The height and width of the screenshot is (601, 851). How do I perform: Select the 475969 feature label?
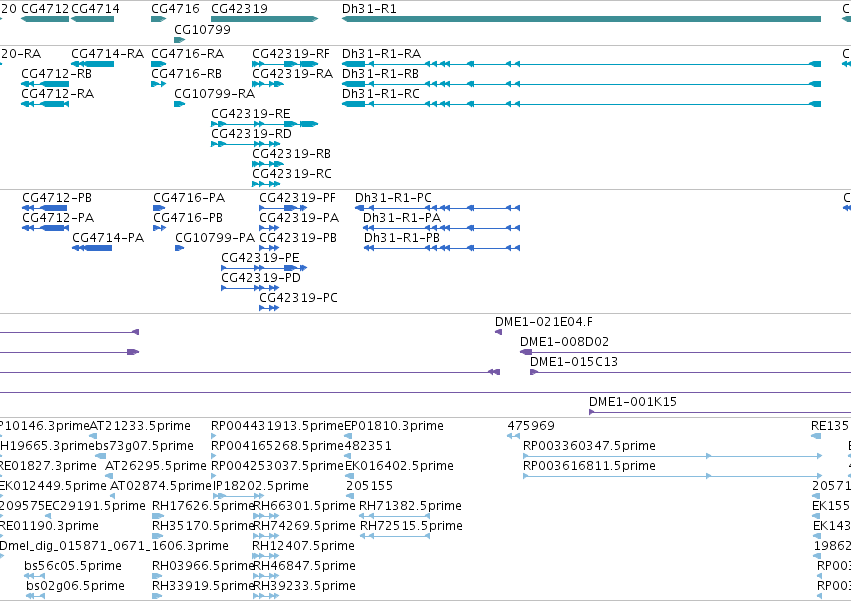coord(531,426)
